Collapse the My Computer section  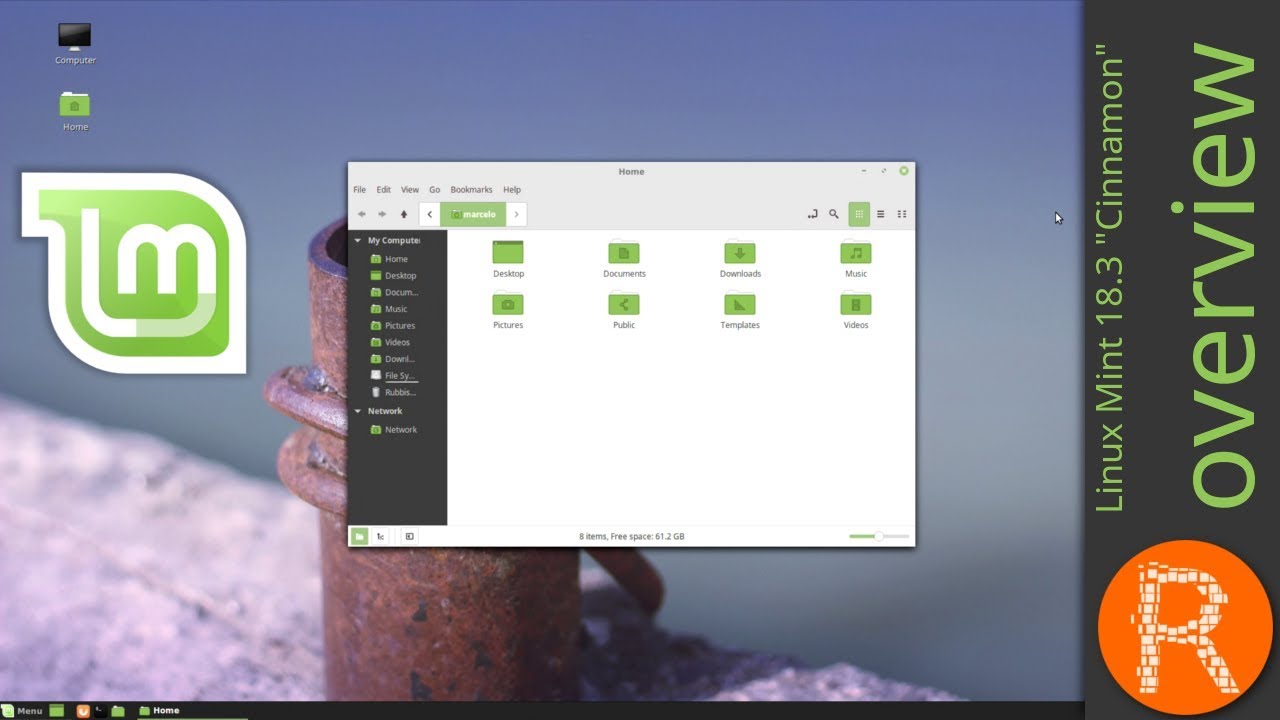(x=358, y=240)
